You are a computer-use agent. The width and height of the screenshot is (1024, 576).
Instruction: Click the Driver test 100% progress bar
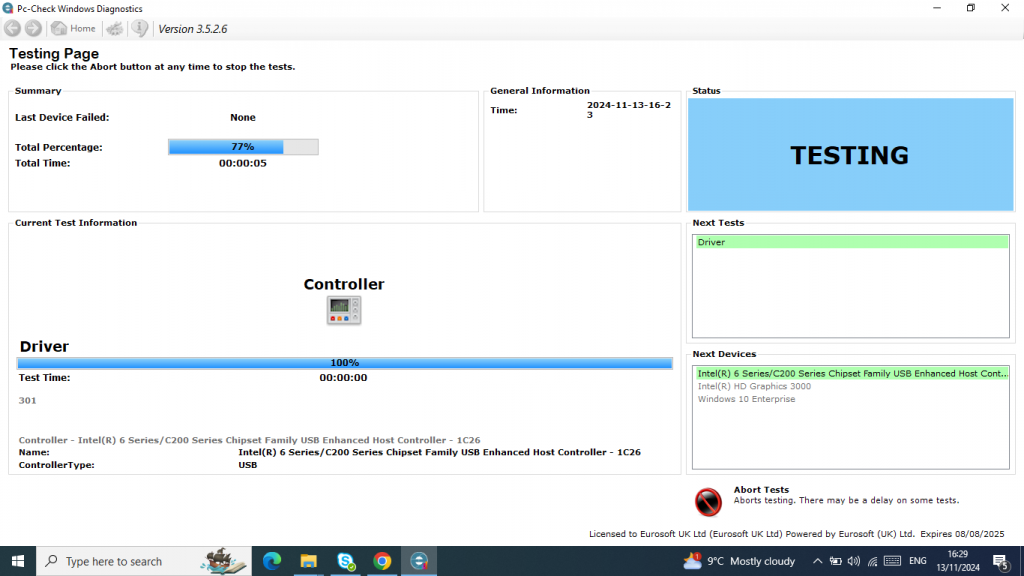pos(344,363)
